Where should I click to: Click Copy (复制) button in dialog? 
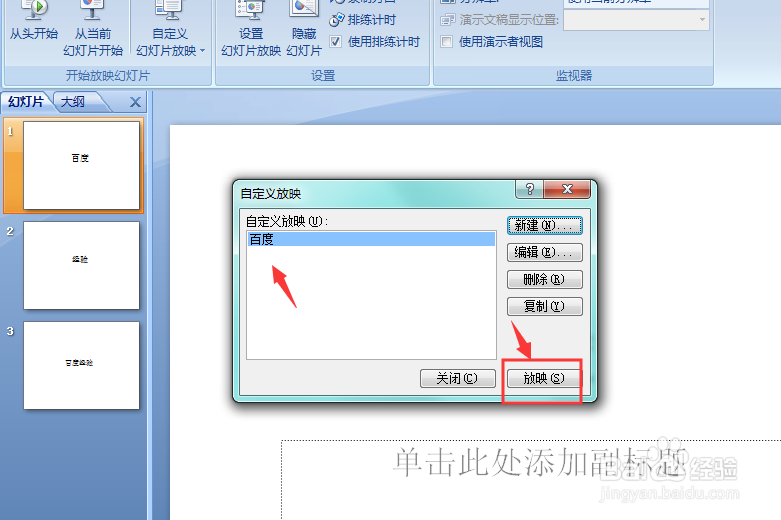pos(544,306)
